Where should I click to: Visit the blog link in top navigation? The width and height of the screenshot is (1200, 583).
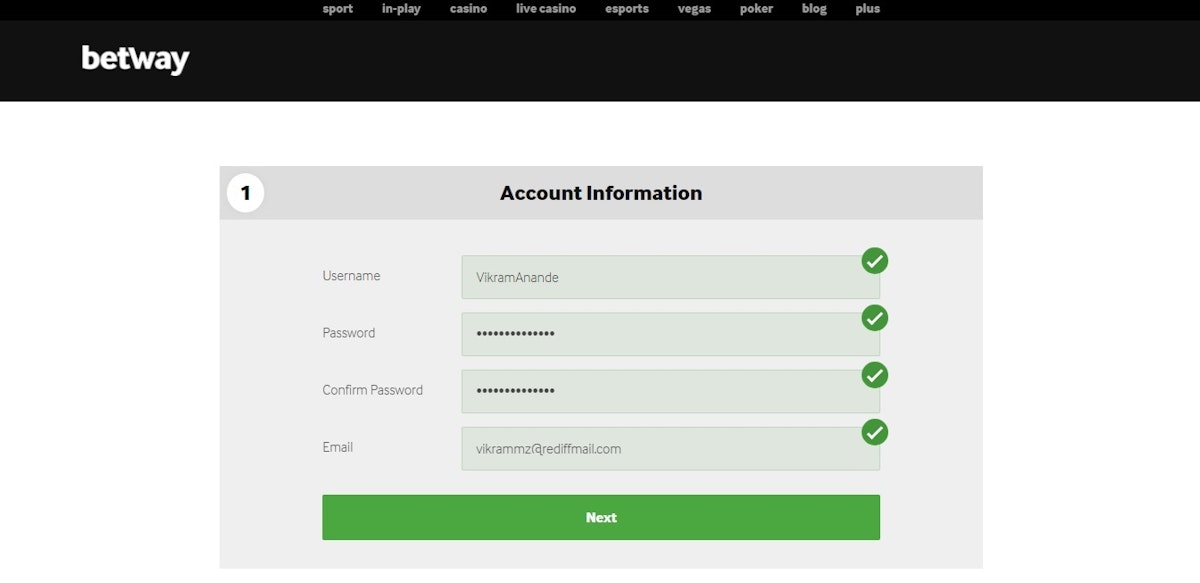tap(814, 9)
